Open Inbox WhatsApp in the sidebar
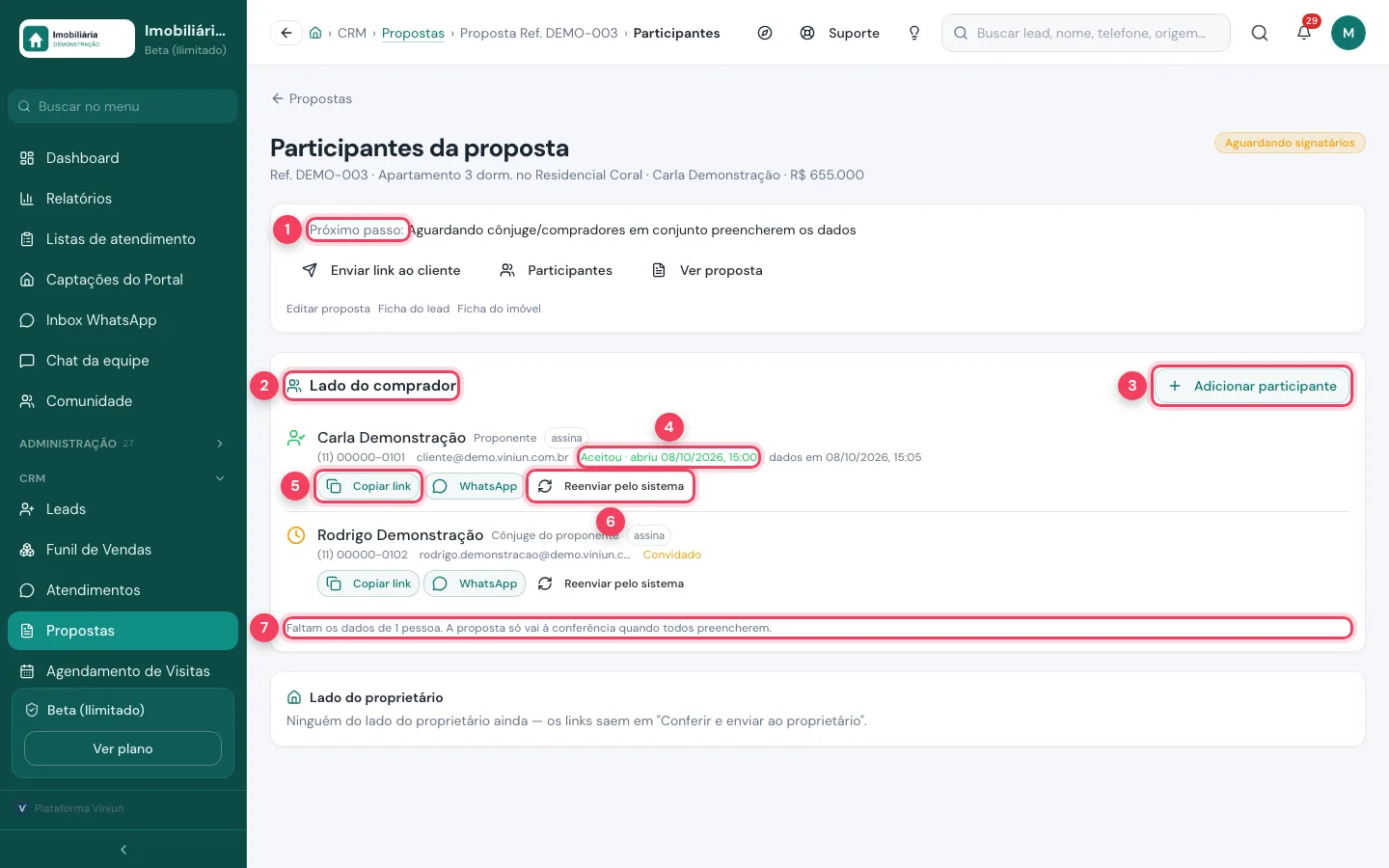Viewport: 1389px width, 868px height. point(123,320)
